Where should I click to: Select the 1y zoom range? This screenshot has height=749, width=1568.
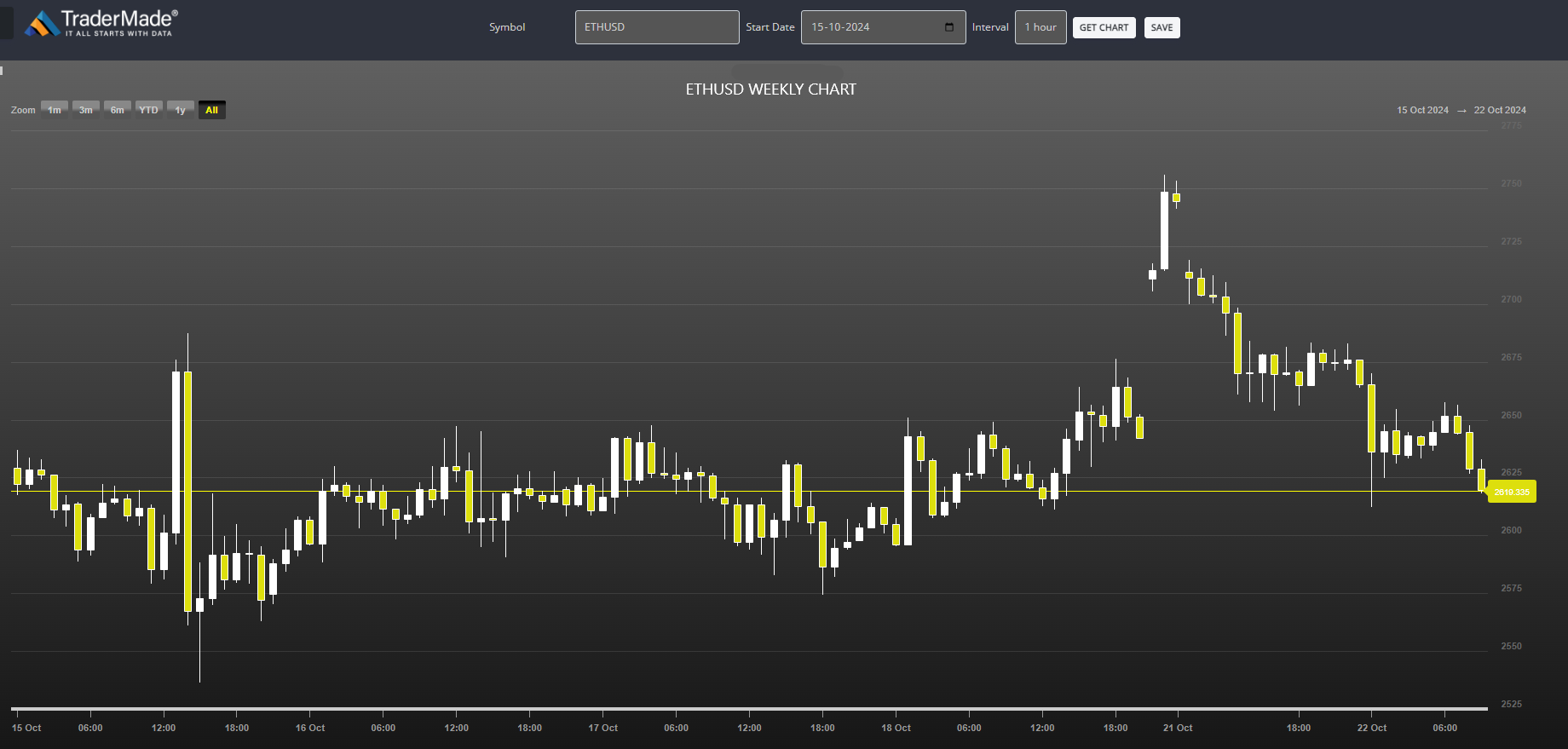click(x=181, y=110)
